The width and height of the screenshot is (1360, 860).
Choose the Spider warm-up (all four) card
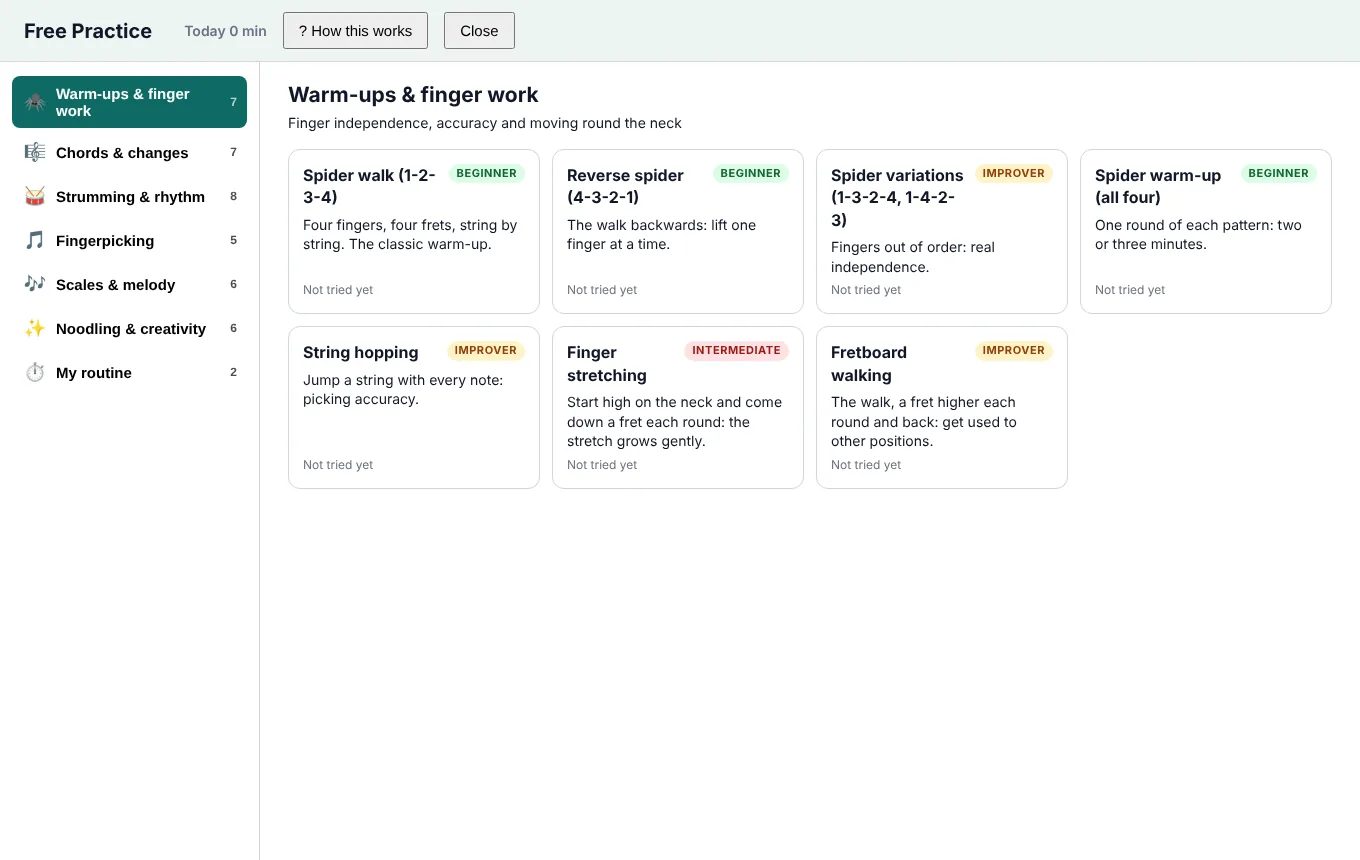click(x=1206, y=232)
